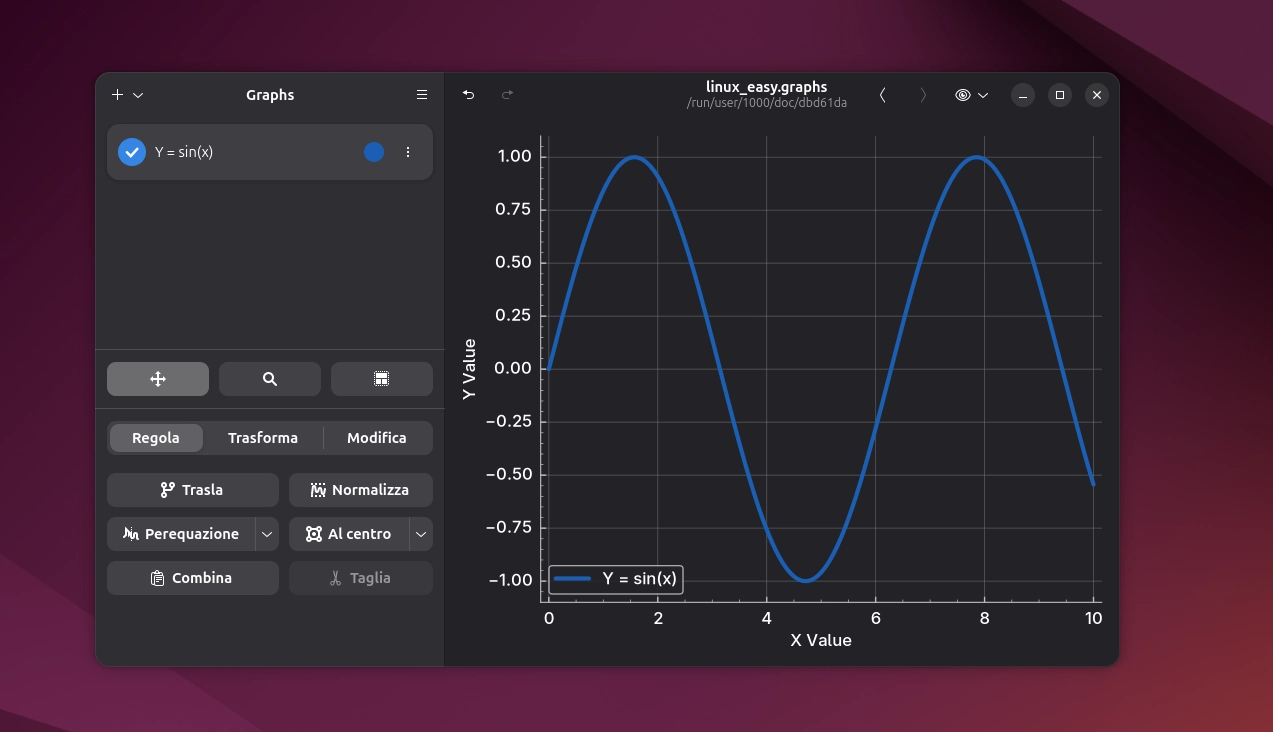Viewport: 1273px width, 732px height.
Task: Open options menu for Y = sin(x)
Action: click(x=408, y=152)
